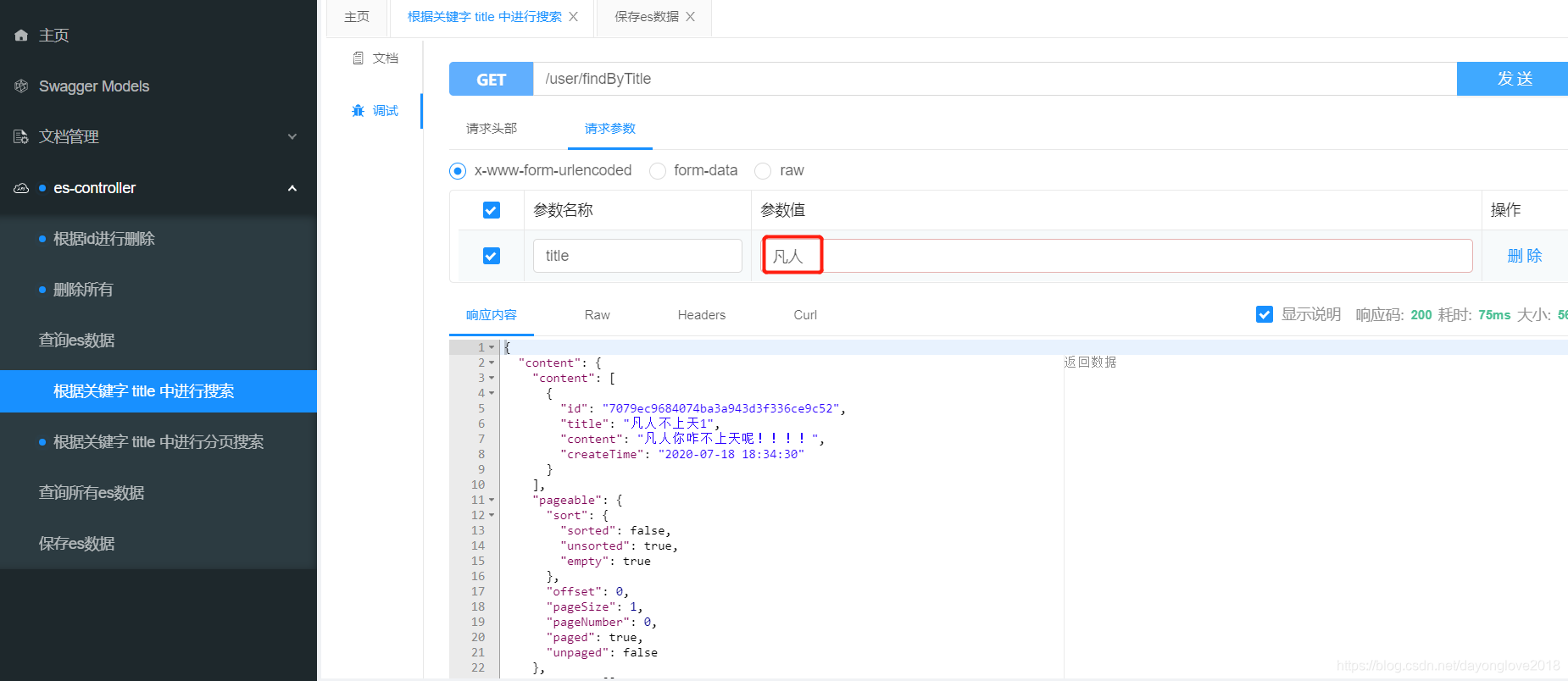Screen dimensions: 1568x681
Task: Select form-data radio option
Action: click(658, 171)
